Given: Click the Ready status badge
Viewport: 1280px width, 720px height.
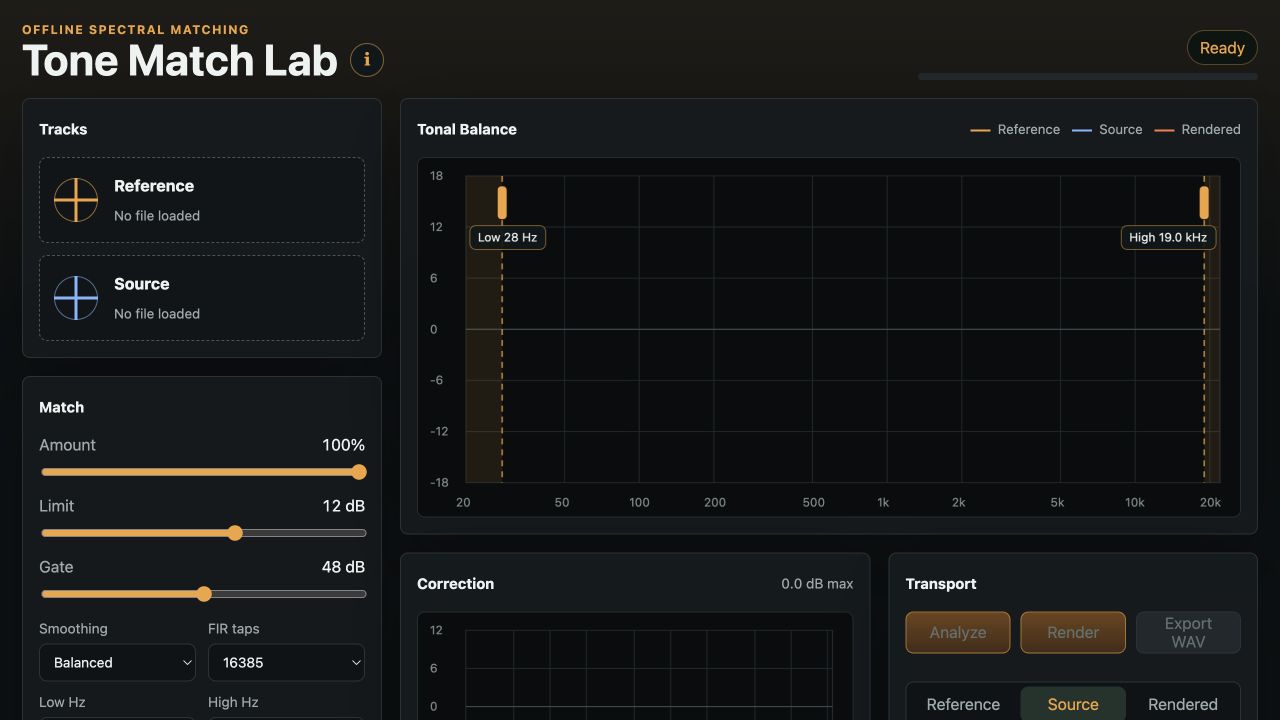Looking at the screenshot, I should click(x=1222, y=48).
